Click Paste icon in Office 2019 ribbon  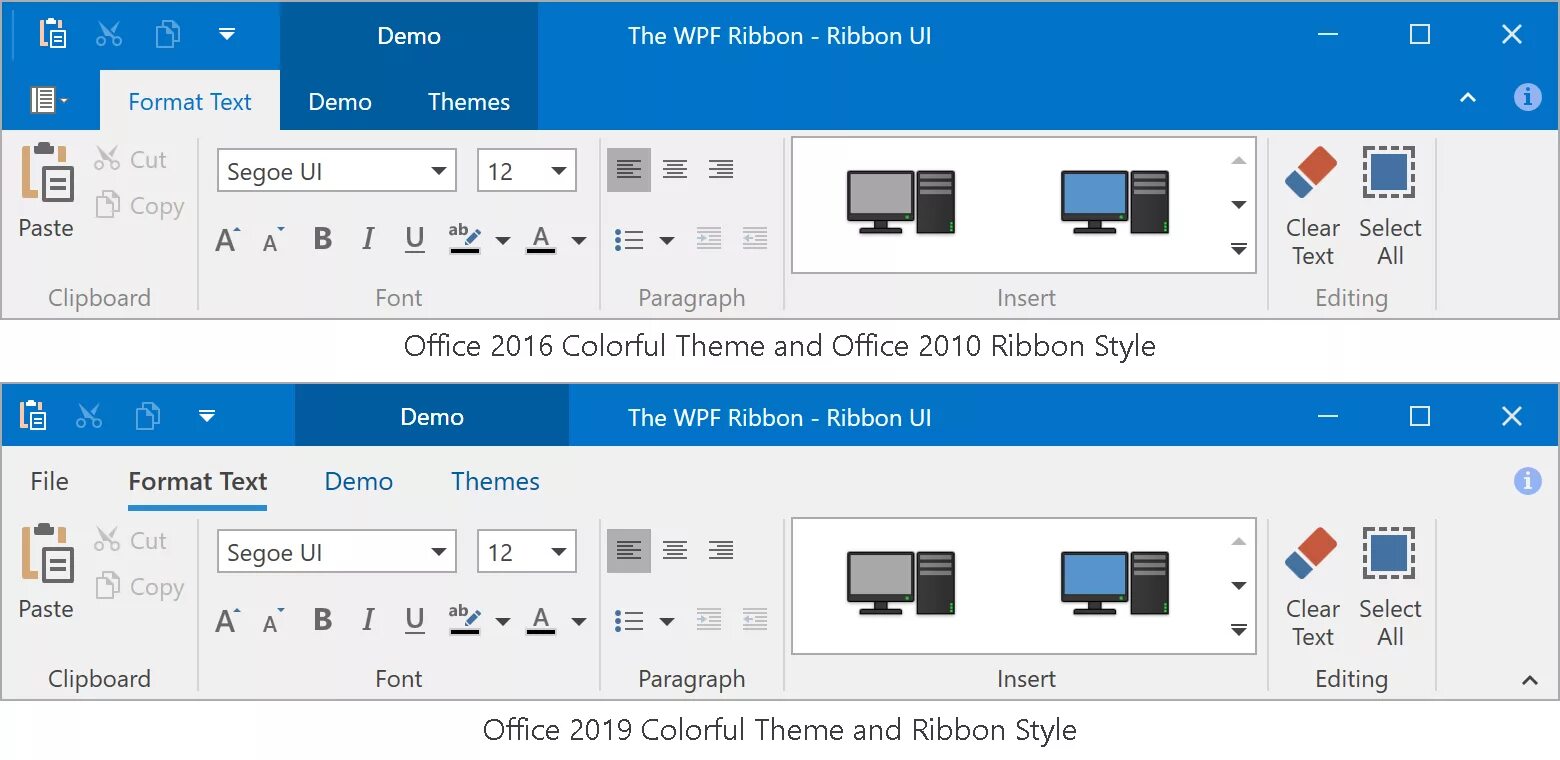tap(46, 553)
